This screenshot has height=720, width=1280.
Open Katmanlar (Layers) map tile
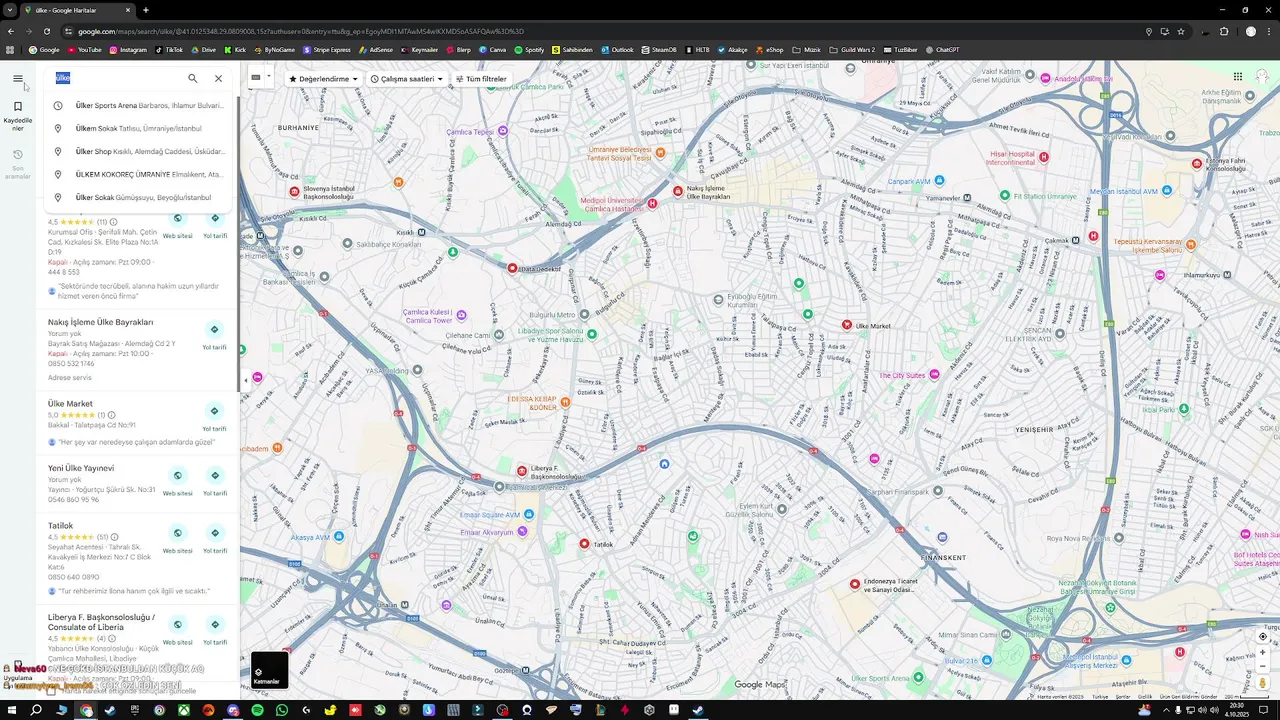pos(269,670)
